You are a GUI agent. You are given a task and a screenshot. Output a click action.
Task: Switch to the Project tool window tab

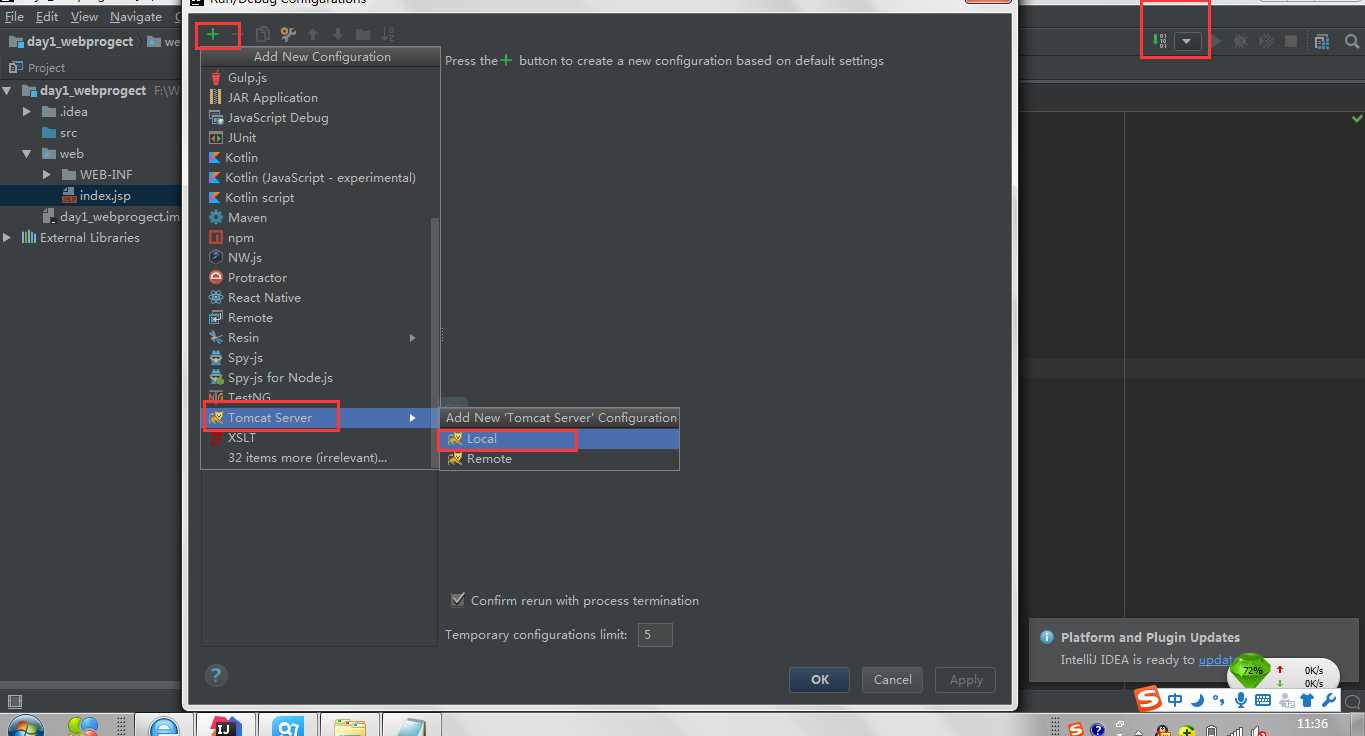pyautogui.click(x=37, y=67)
